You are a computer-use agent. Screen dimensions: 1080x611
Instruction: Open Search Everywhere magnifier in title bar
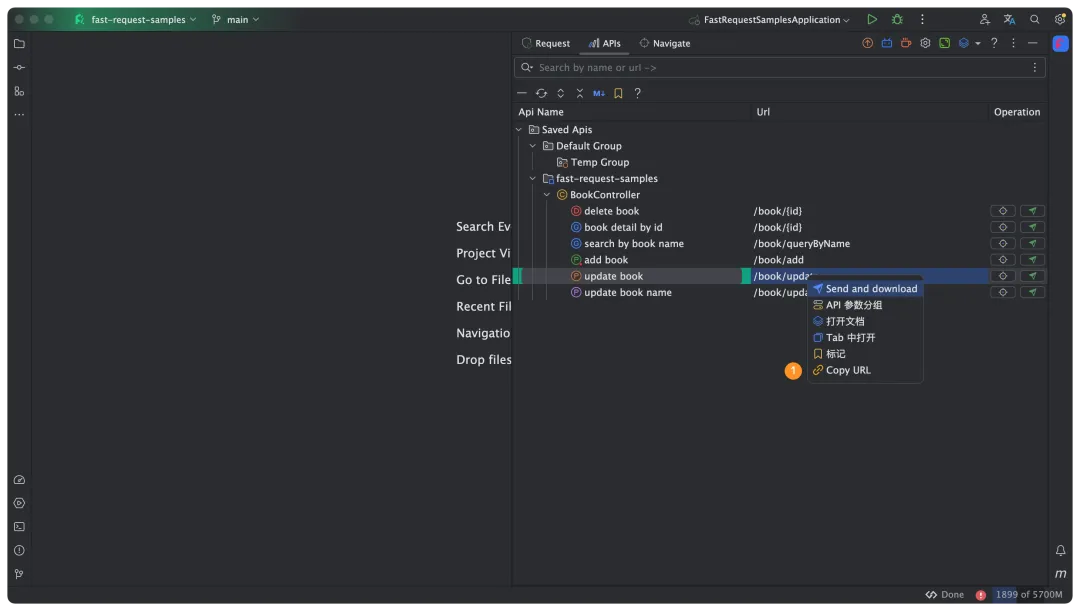[x=1035, y=19]
